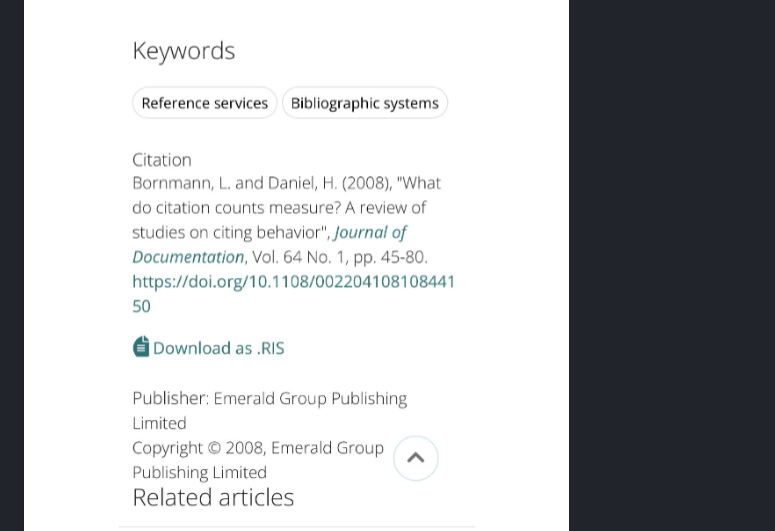Image resolution: width=775 pixels, height=531 pixels.
Task: Click the Publisher: label
Action: click(171, 398)
